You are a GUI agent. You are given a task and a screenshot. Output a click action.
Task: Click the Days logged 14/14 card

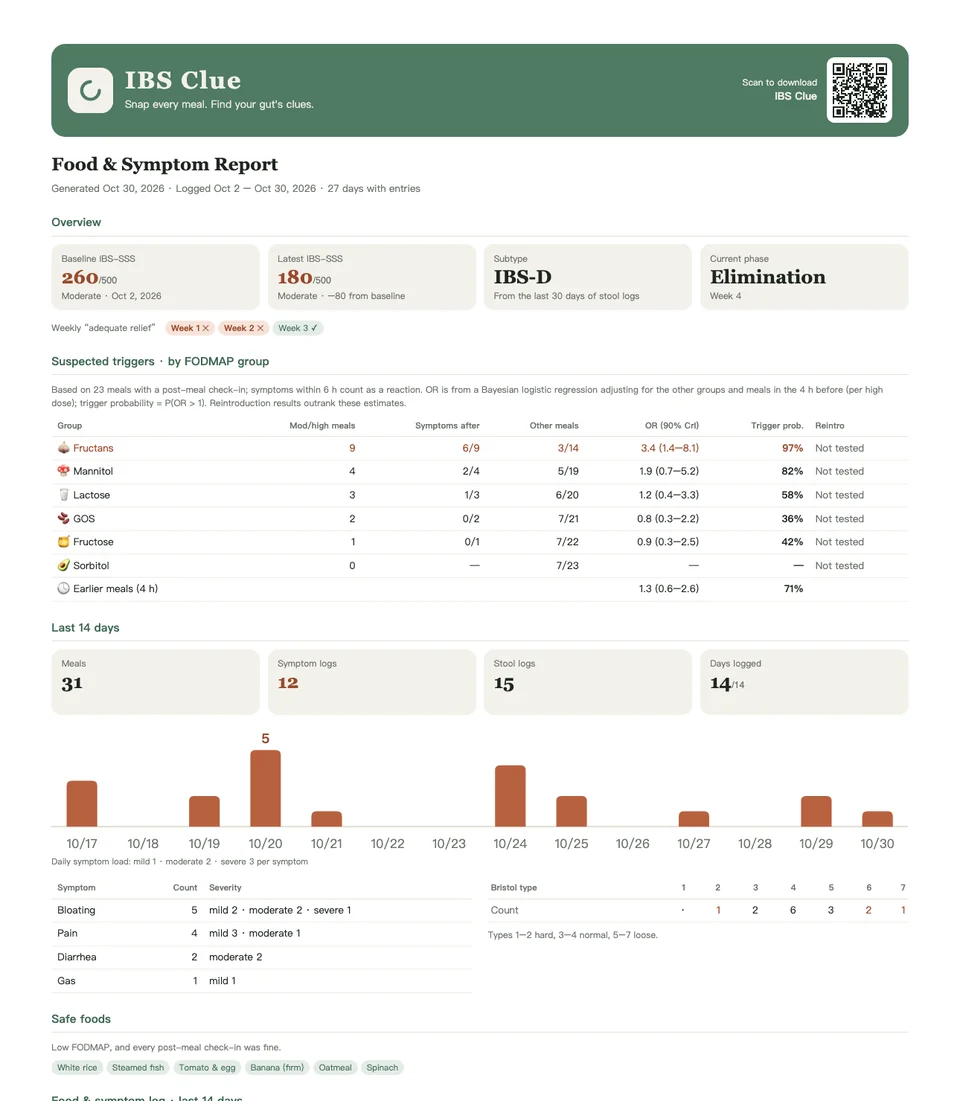(x=804, y=682)
